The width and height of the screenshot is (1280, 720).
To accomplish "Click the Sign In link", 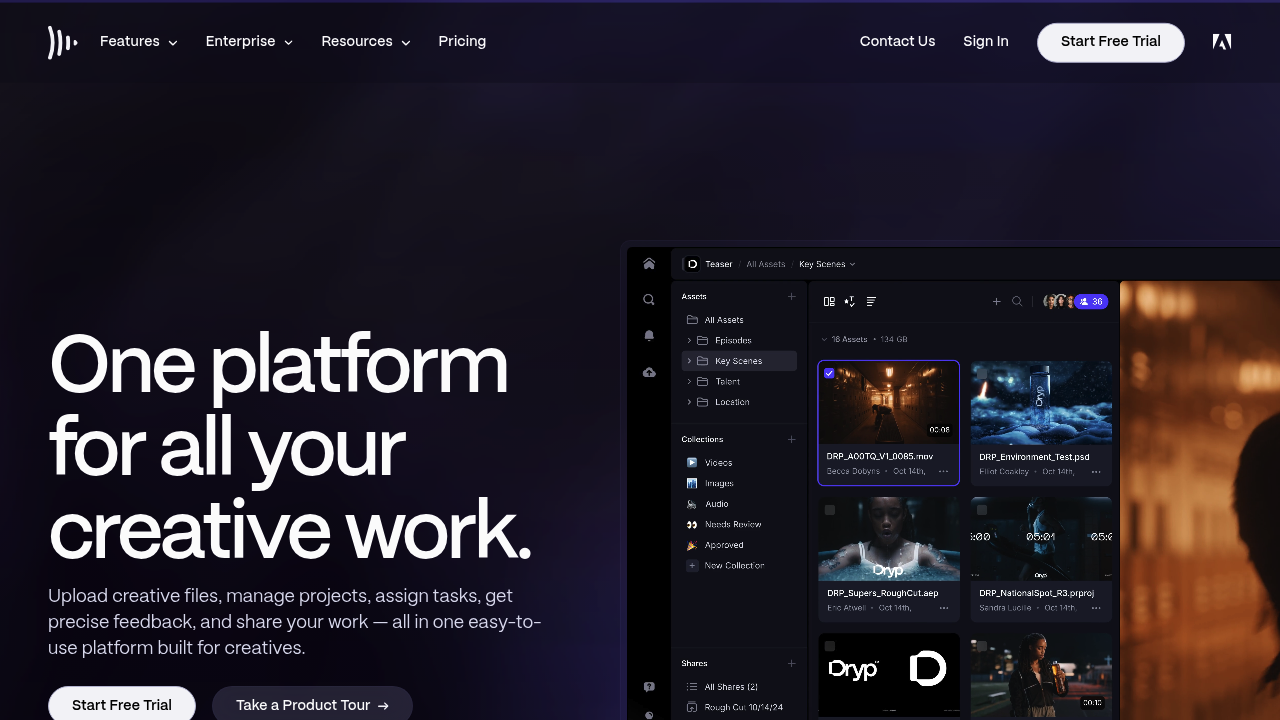I will click(x=986, y=41).
